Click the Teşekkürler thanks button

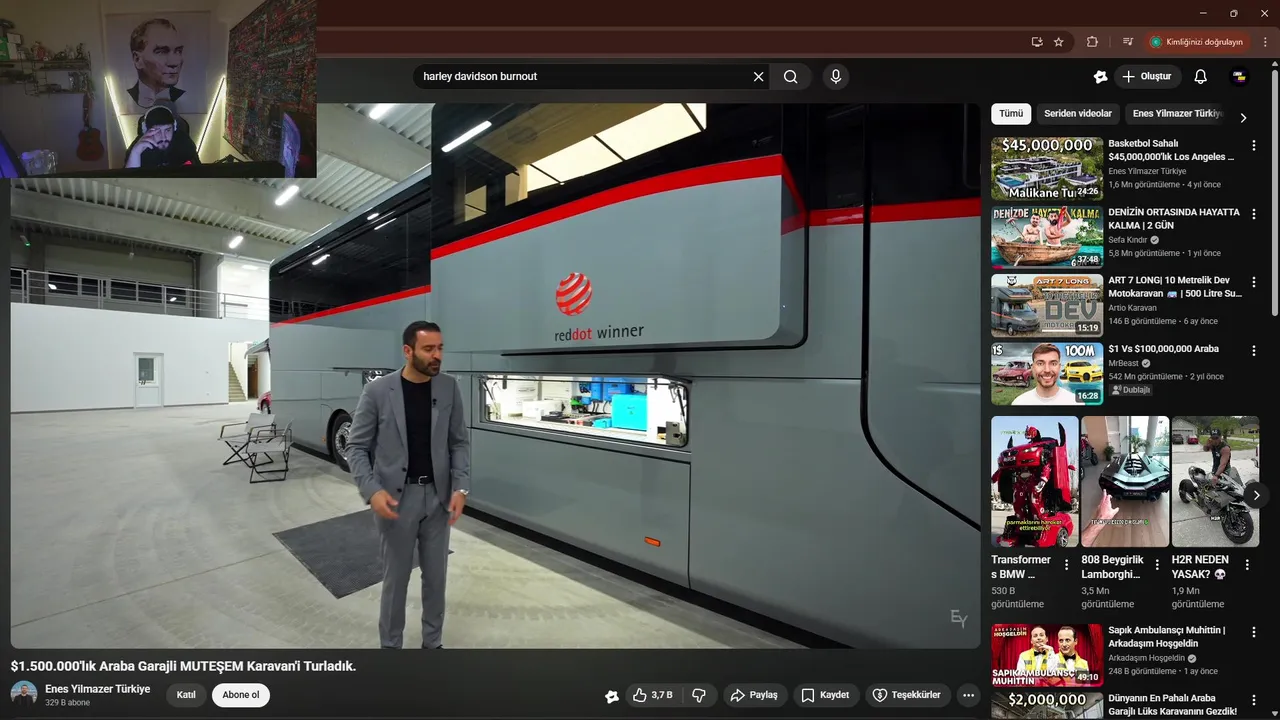[906, 695]
